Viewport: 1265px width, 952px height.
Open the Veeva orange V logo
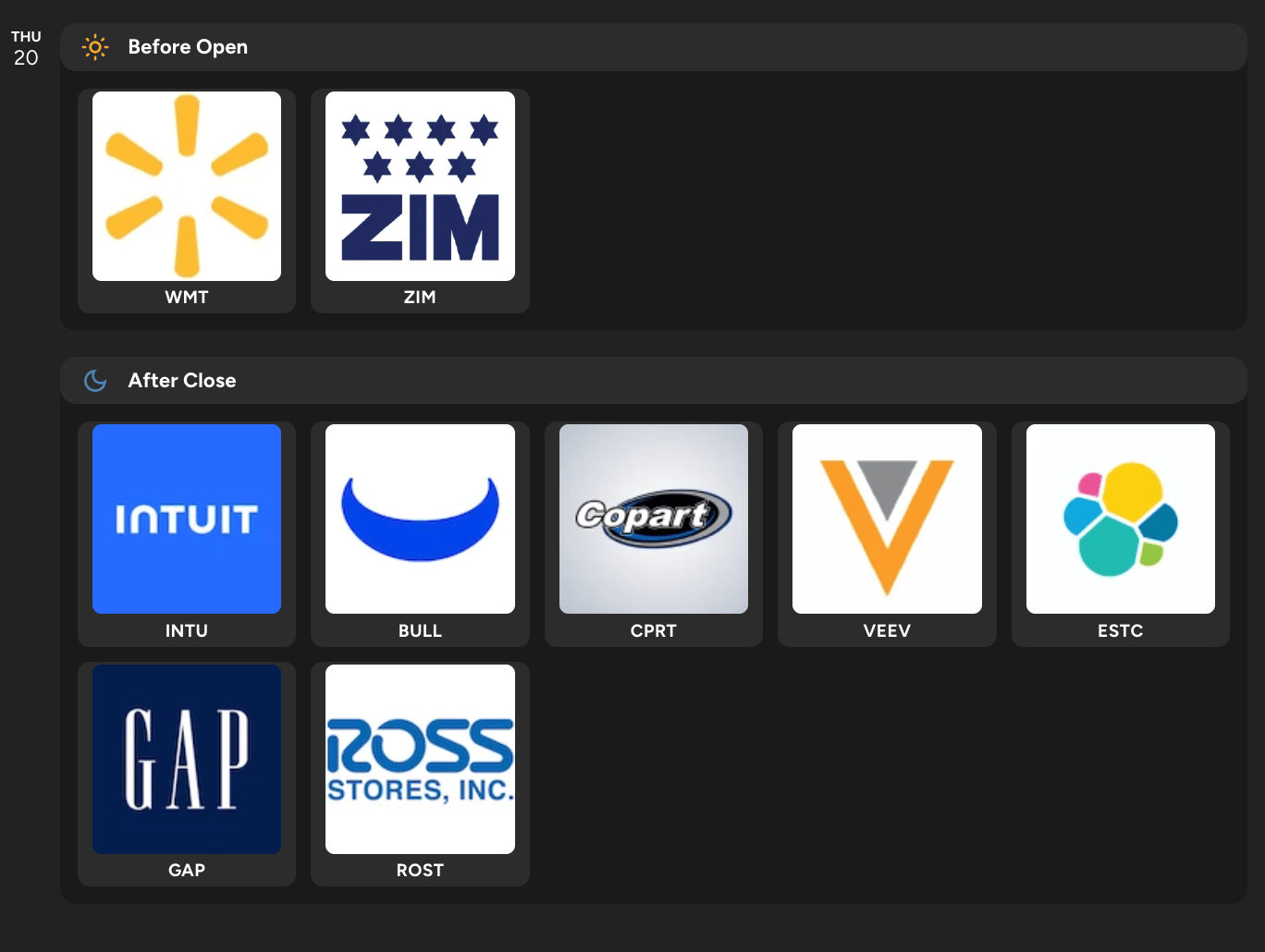[x=887, y=519]
